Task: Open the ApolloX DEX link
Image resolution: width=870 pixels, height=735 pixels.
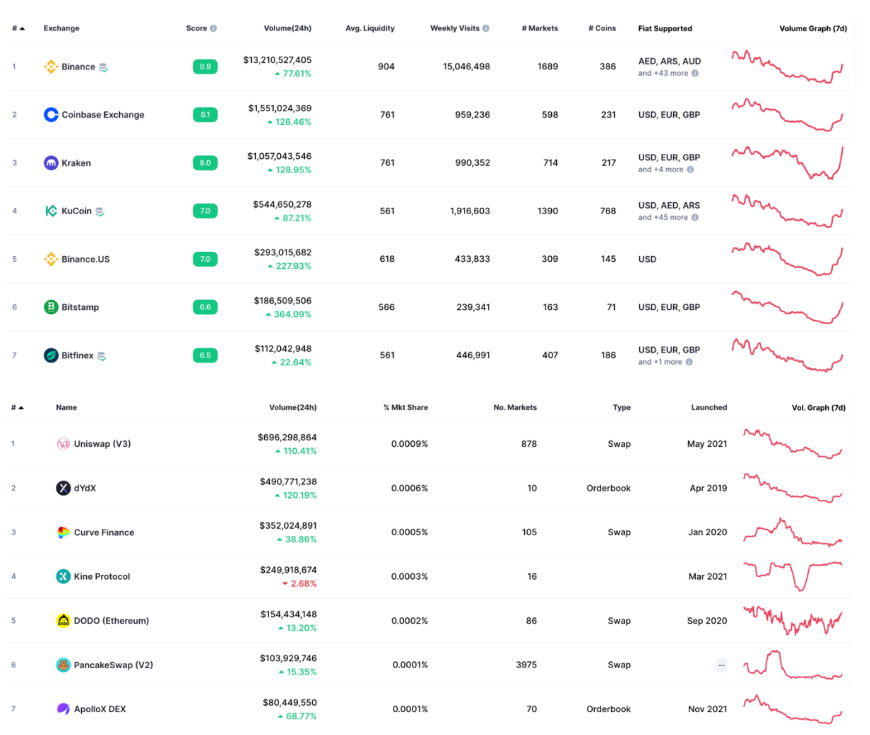Action: [100, 709]
